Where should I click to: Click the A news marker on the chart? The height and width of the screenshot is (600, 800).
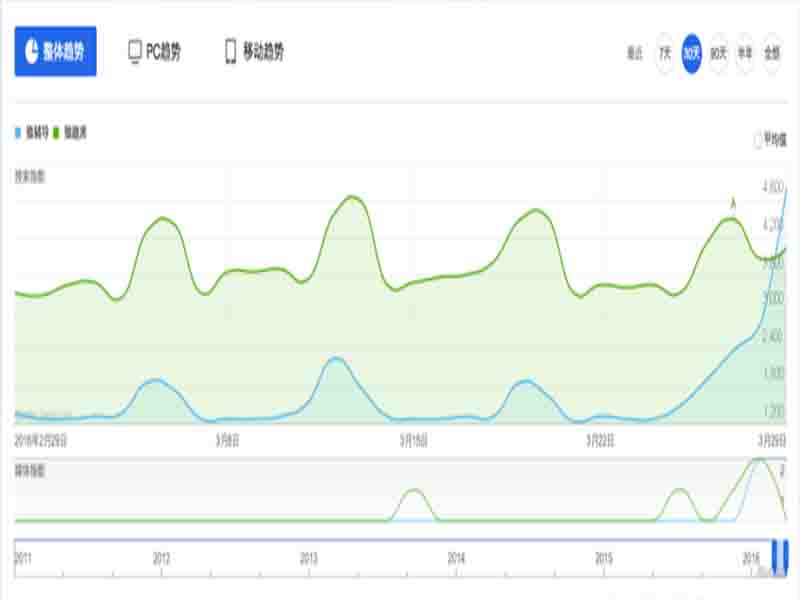point(734,204)
